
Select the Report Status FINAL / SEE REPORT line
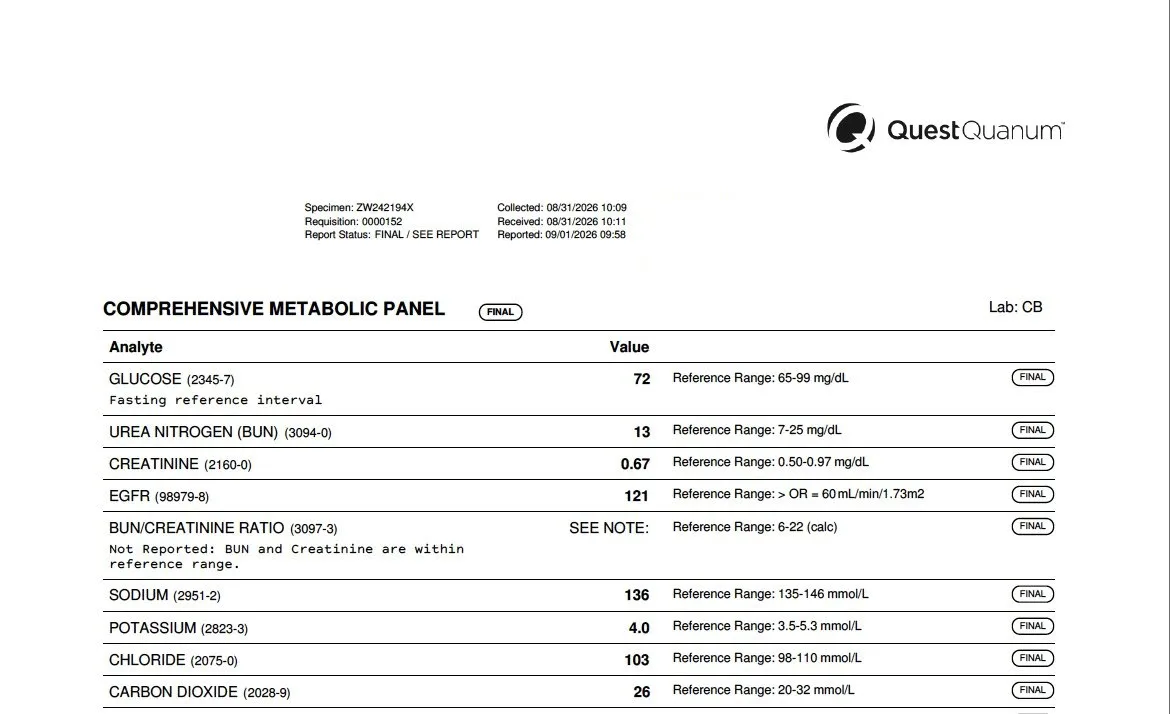[x=392, y=234]
